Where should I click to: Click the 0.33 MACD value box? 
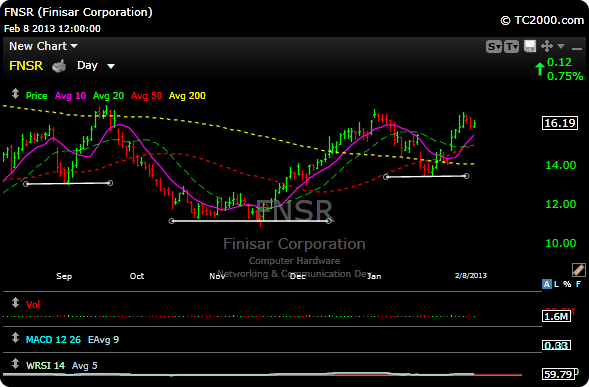point(556,345)
